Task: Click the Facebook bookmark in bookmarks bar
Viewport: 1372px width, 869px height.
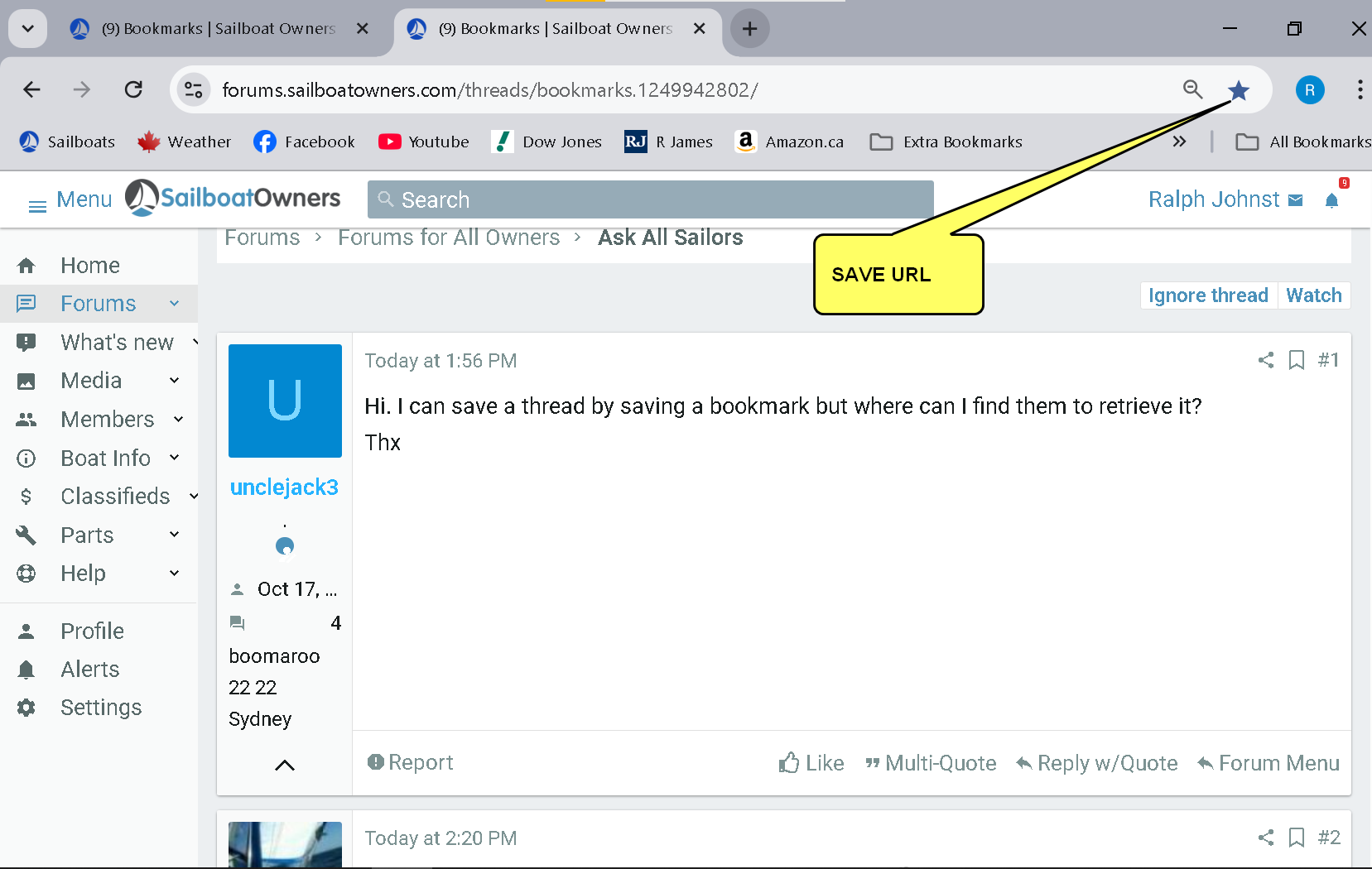Action: coord(304,142)
